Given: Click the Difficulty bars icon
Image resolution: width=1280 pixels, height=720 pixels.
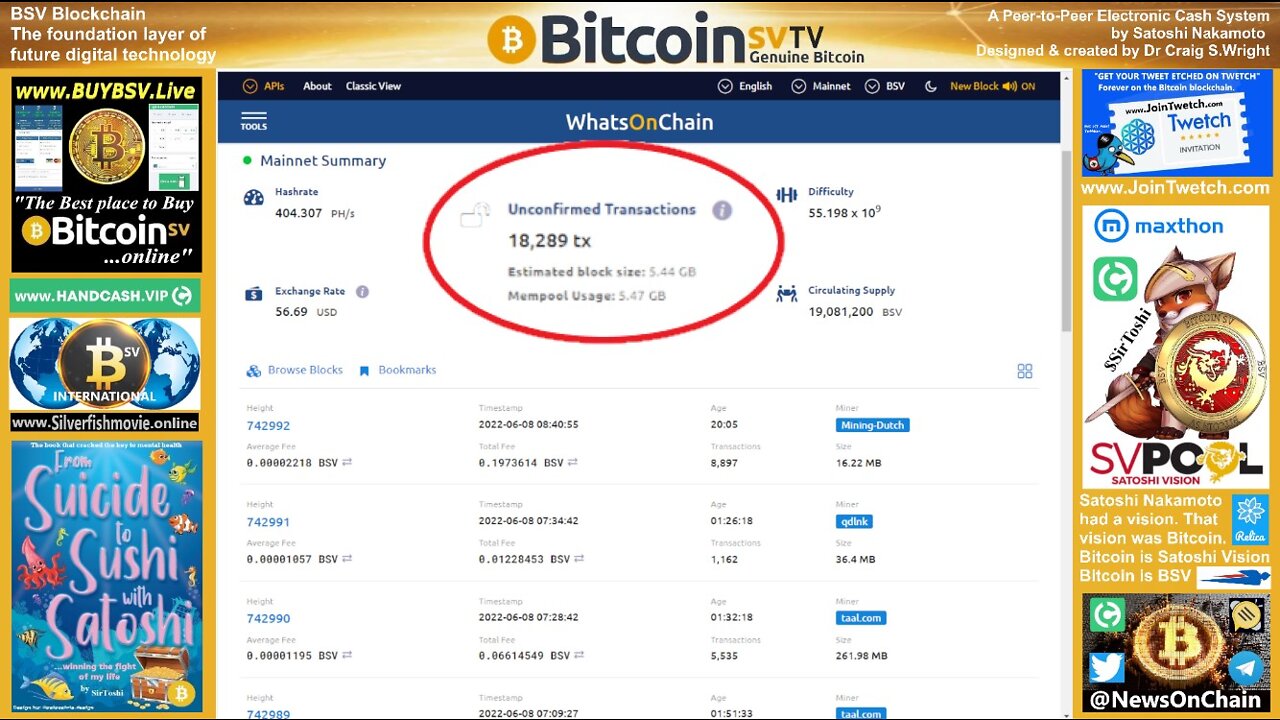Looking at the screenshot, I should pyautogui.click(x=787, y=195).
